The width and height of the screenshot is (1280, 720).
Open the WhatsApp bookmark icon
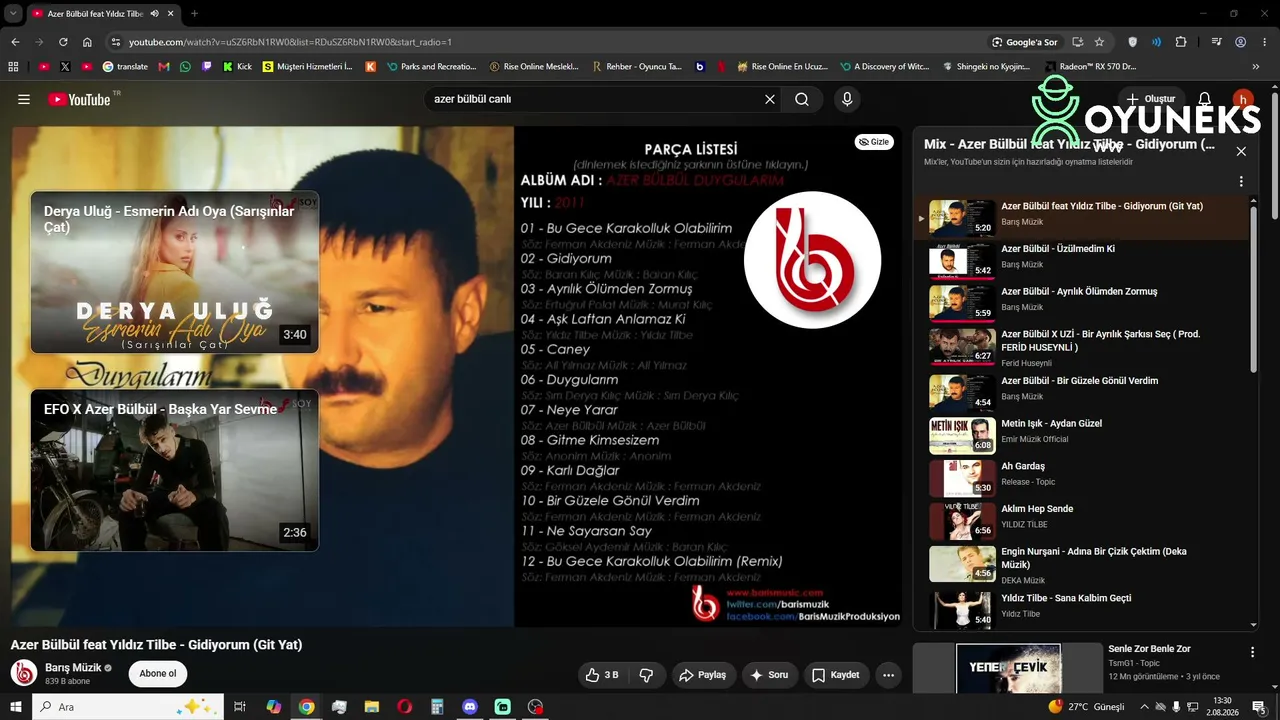[x=185, y=67]
